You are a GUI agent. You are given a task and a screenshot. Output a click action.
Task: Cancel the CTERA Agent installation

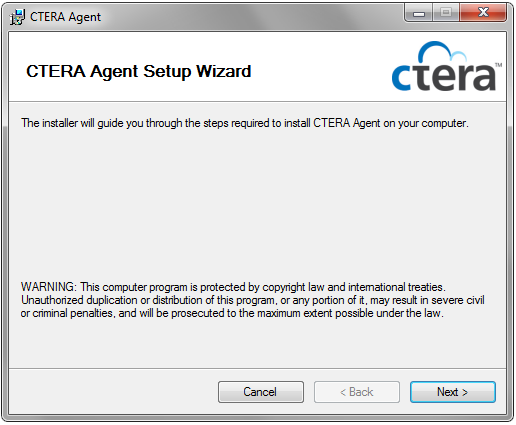pos(261,392)
